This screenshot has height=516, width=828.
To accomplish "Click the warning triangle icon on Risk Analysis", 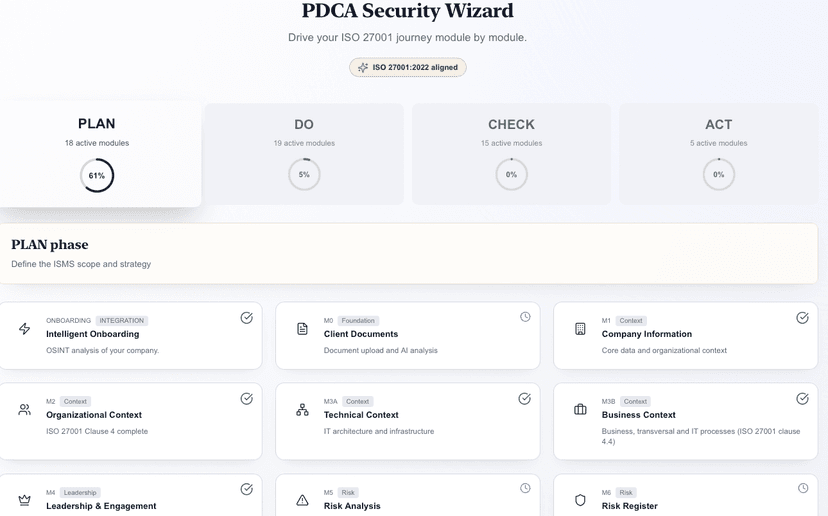I will [x=302, y=500].
